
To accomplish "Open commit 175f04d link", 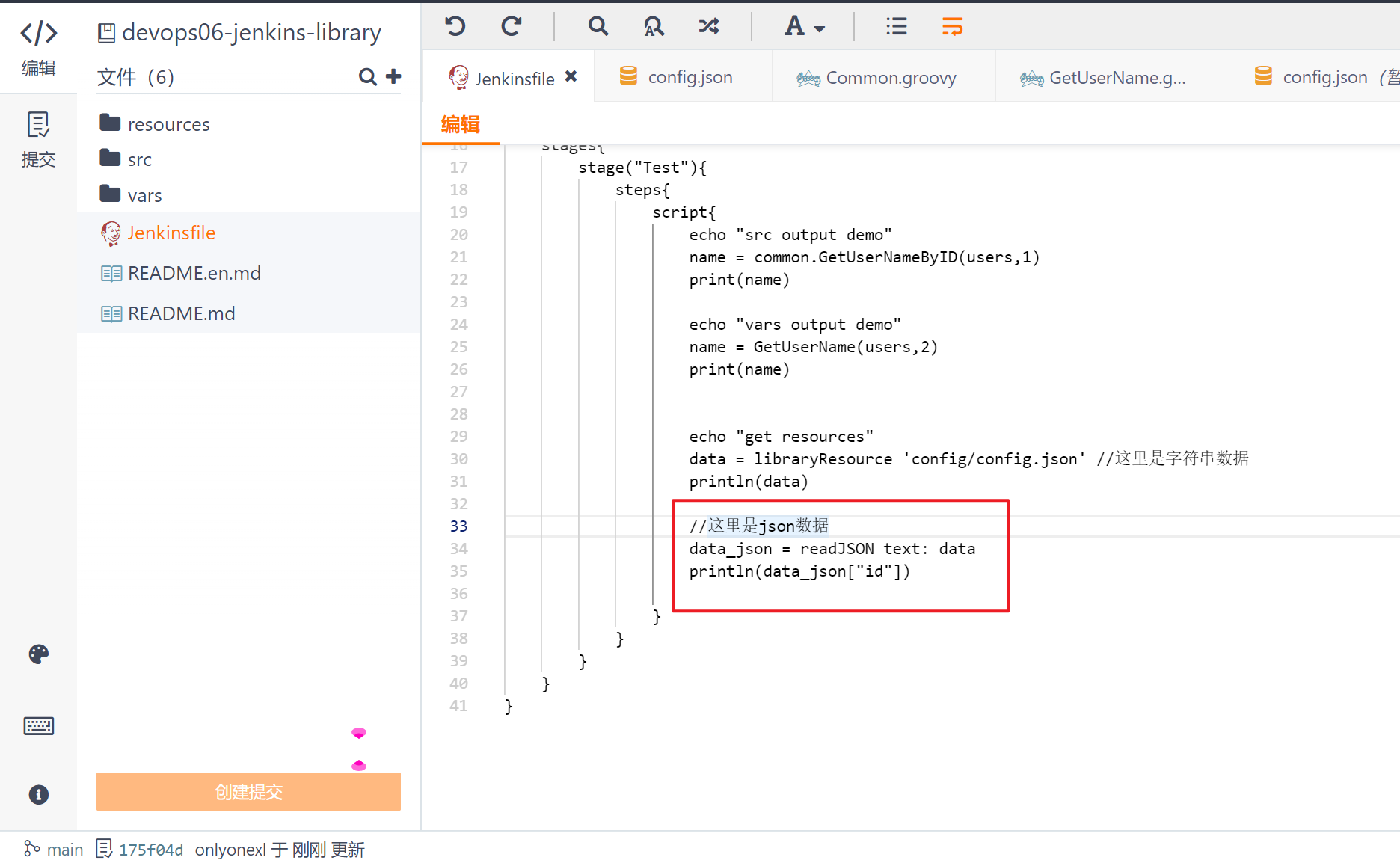I will click(151, 850).
